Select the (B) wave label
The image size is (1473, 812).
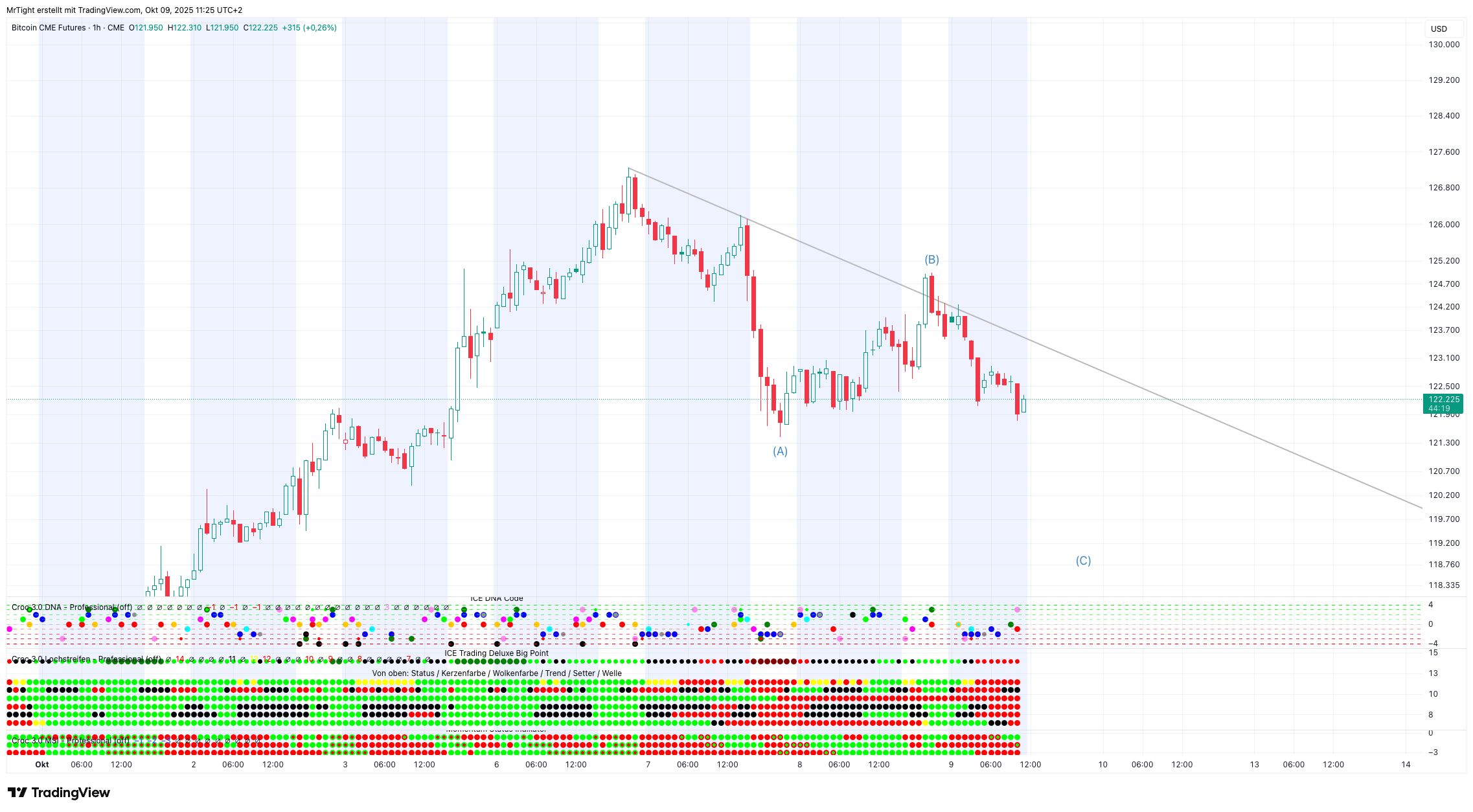pos(931,260)
